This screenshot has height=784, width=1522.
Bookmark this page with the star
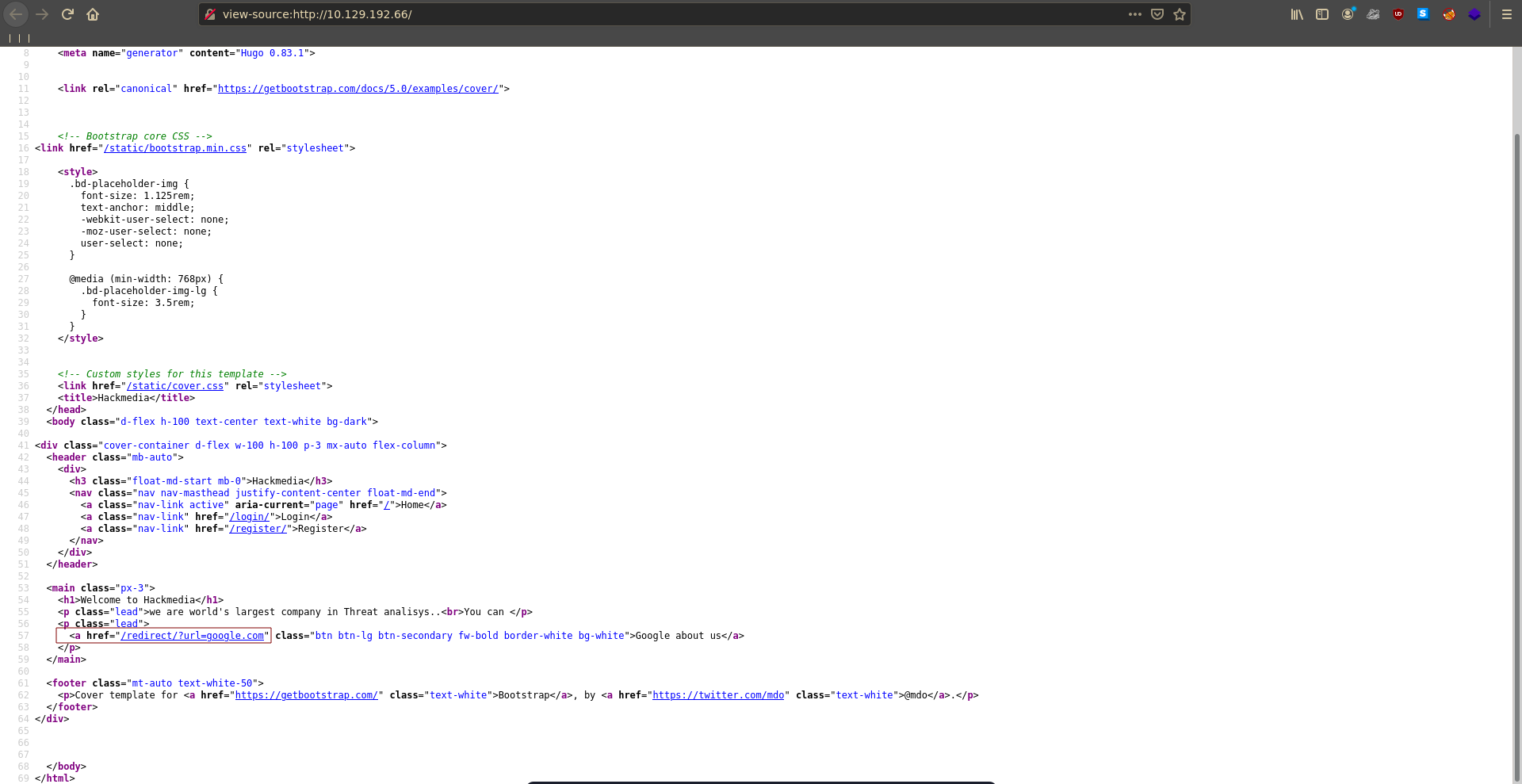[x=1180, y=14]
